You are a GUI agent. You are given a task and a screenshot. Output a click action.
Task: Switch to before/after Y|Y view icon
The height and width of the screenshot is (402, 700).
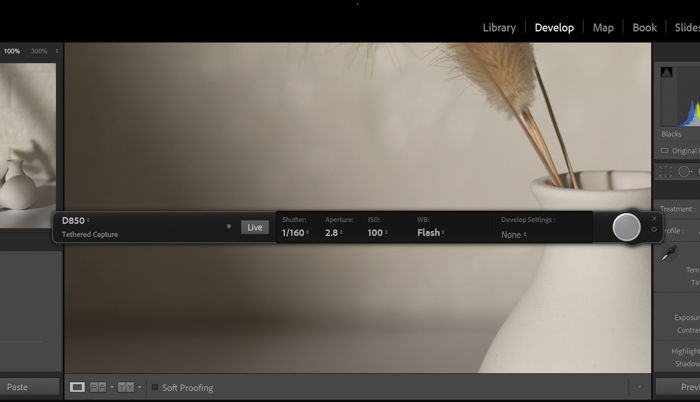[x=126, y=387]
